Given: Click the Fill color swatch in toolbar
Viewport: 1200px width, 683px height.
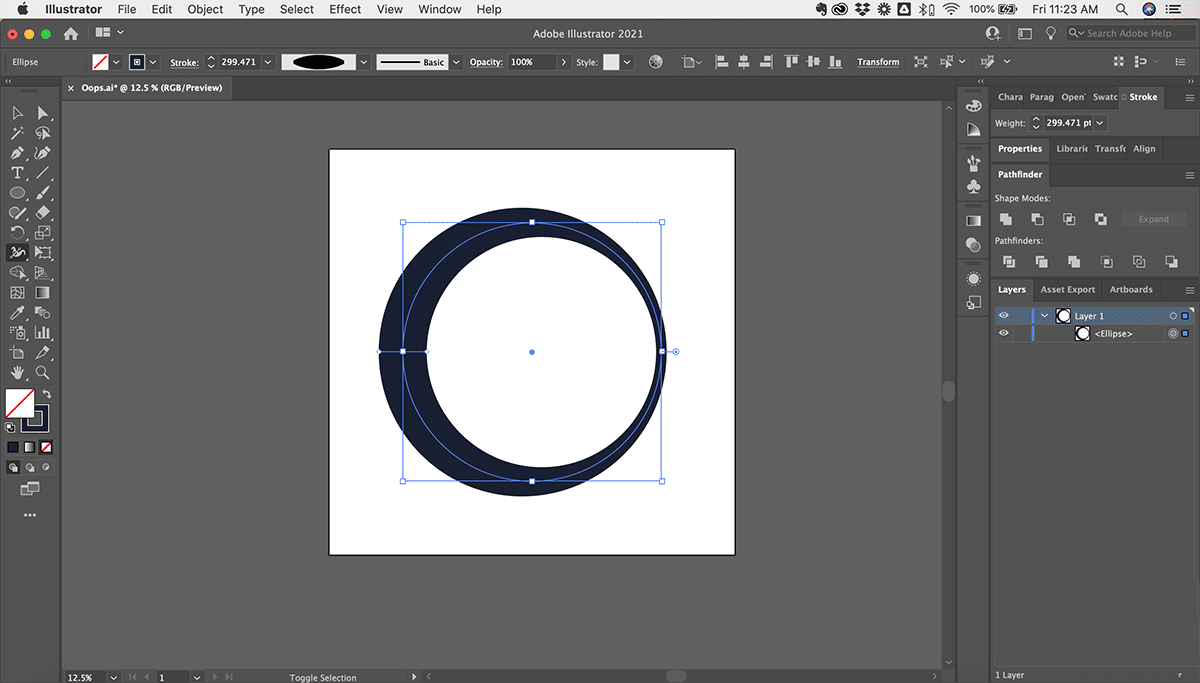Looking at the screenshot, I should tap(19, 403).
